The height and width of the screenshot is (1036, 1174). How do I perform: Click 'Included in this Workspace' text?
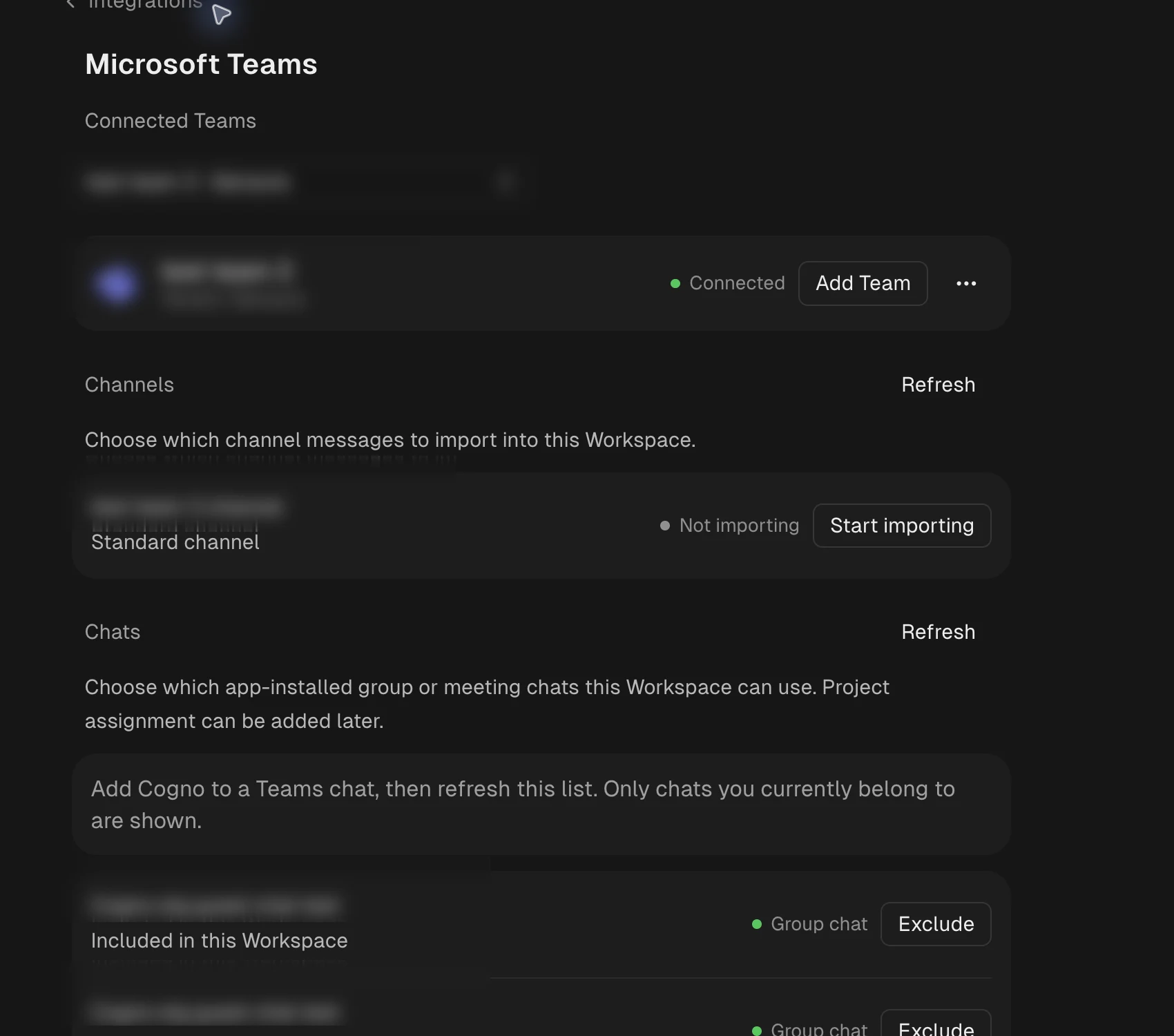220,941
